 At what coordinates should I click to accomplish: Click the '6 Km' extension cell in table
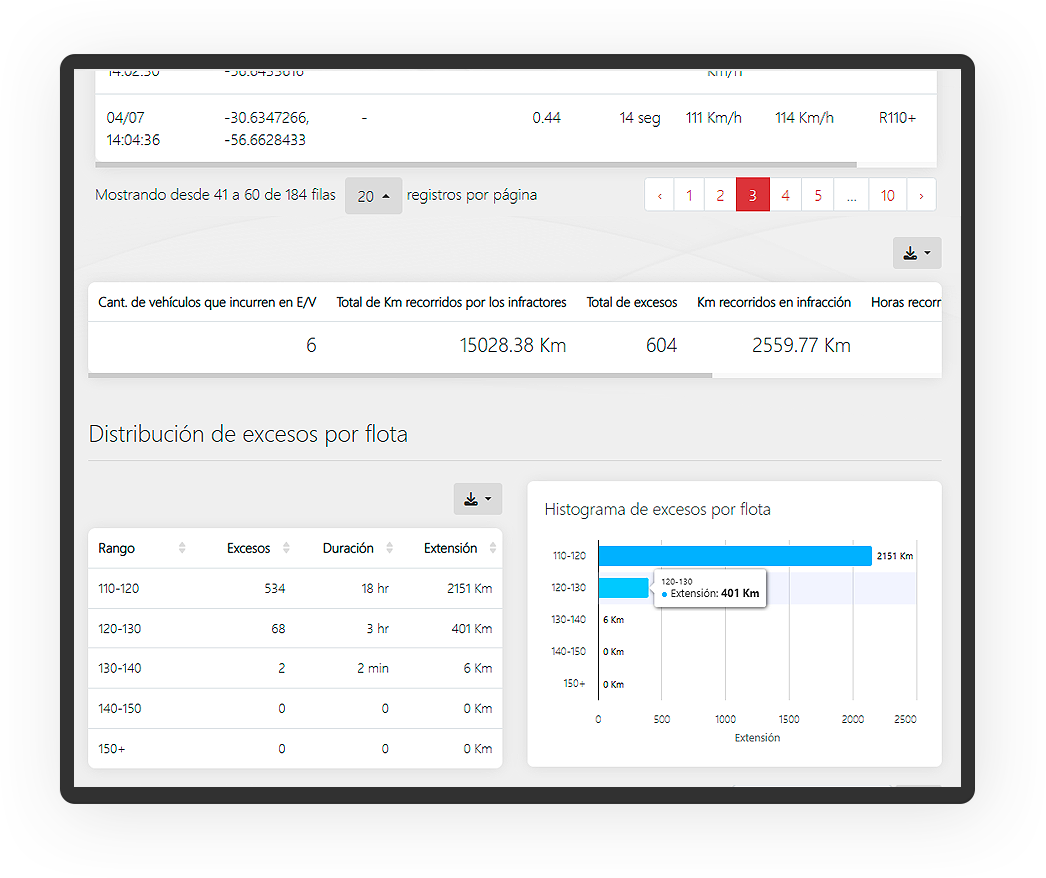pos(478,669)
